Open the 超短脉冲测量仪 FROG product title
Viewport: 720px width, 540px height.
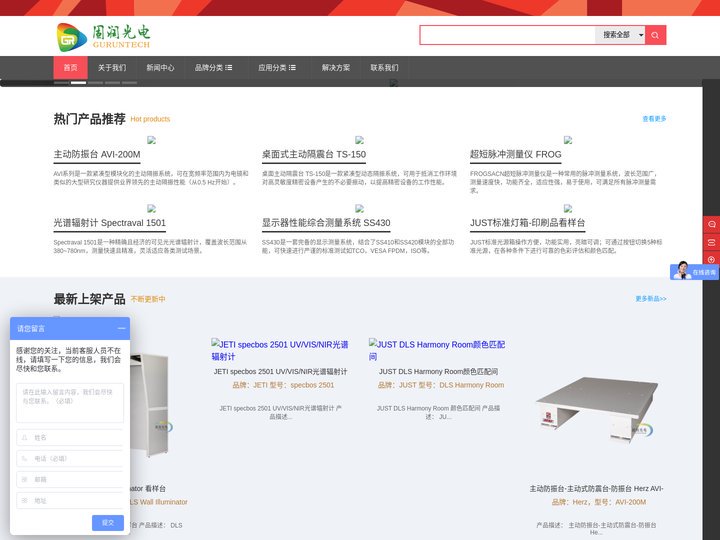click(515, 154)
